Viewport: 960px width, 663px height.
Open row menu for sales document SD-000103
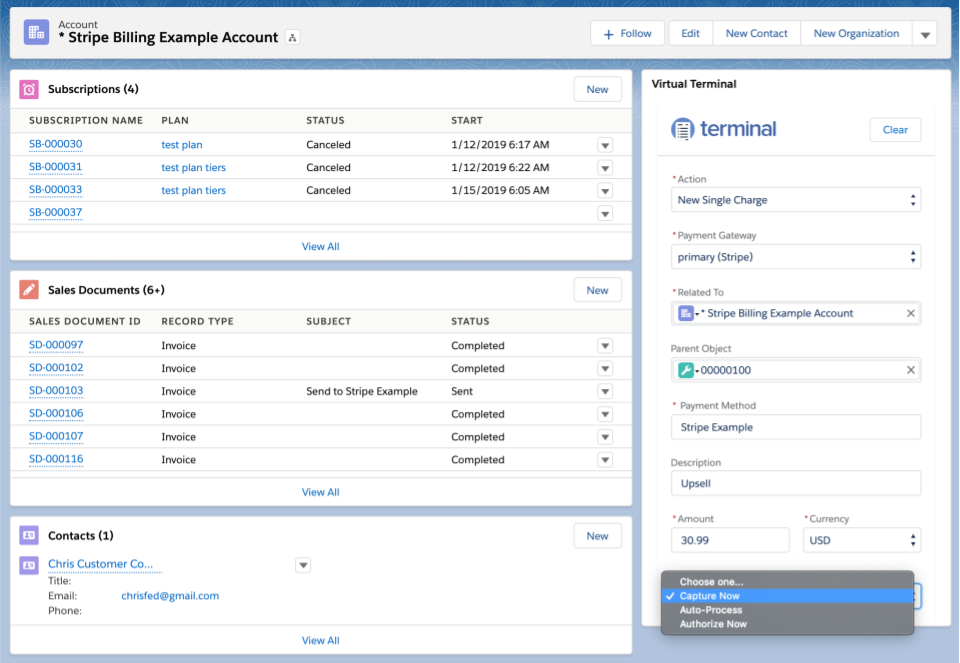tap(605, 391)
